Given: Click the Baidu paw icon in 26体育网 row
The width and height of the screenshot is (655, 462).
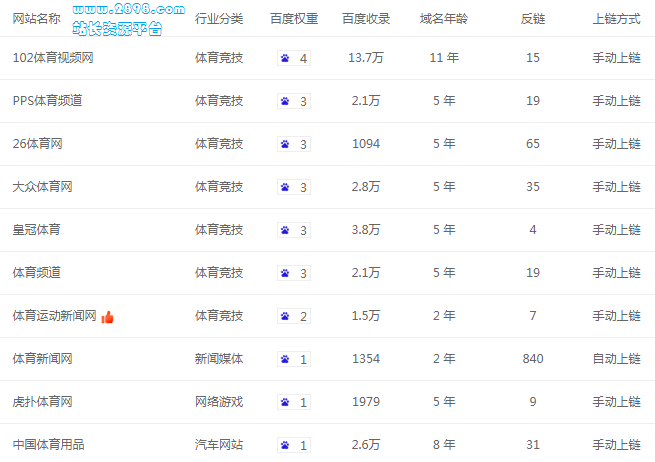Looking at the screenshot, I should click(285, 144).
